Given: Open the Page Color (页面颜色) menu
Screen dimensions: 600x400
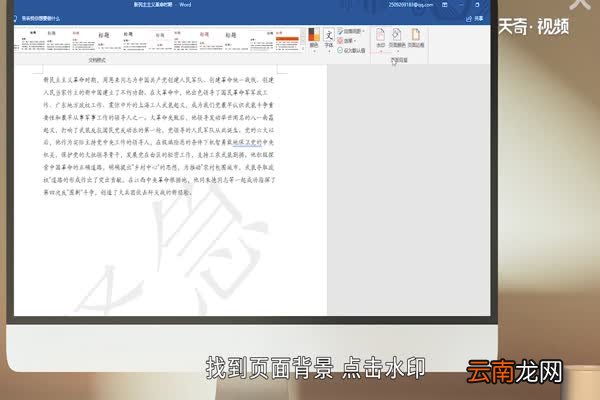Looking at the screenshot, I should 397,38.
